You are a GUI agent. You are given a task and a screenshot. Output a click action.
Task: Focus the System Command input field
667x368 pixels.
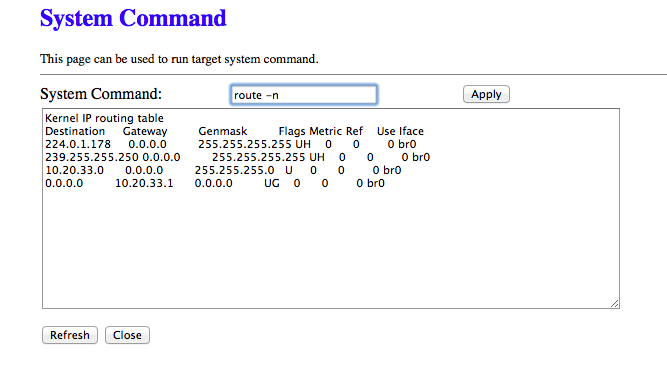(304, 94)
